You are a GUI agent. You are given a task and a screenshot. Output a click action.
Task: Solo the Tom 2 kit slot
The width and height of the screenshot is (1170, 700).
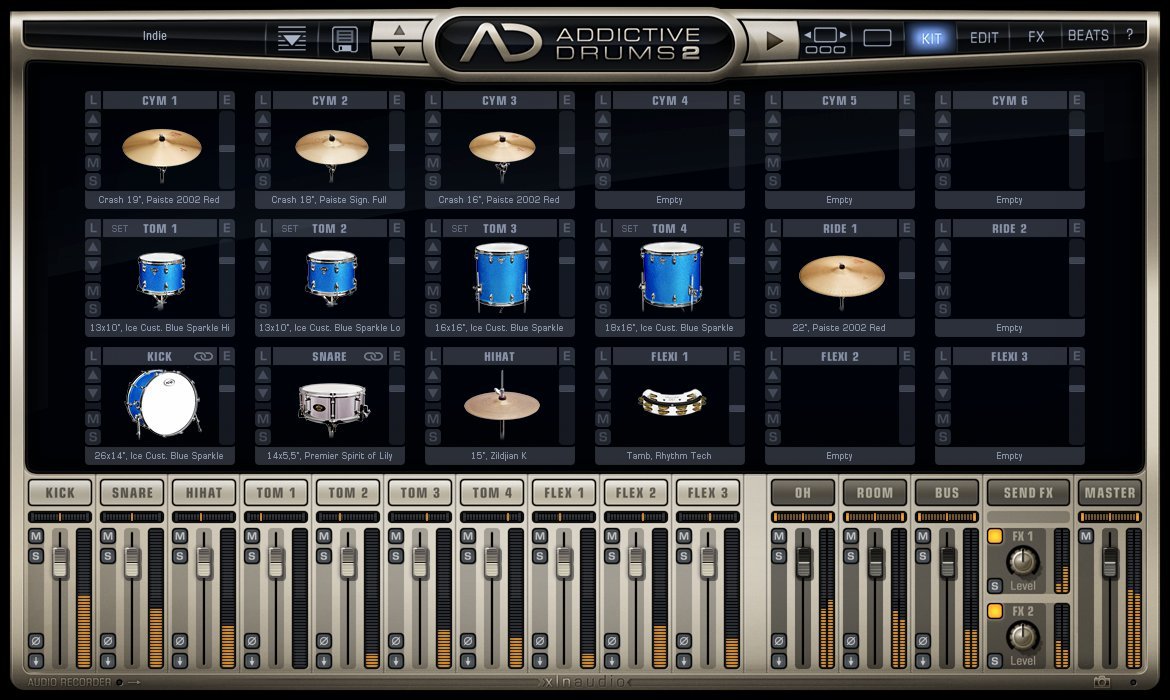coord(263,308)
